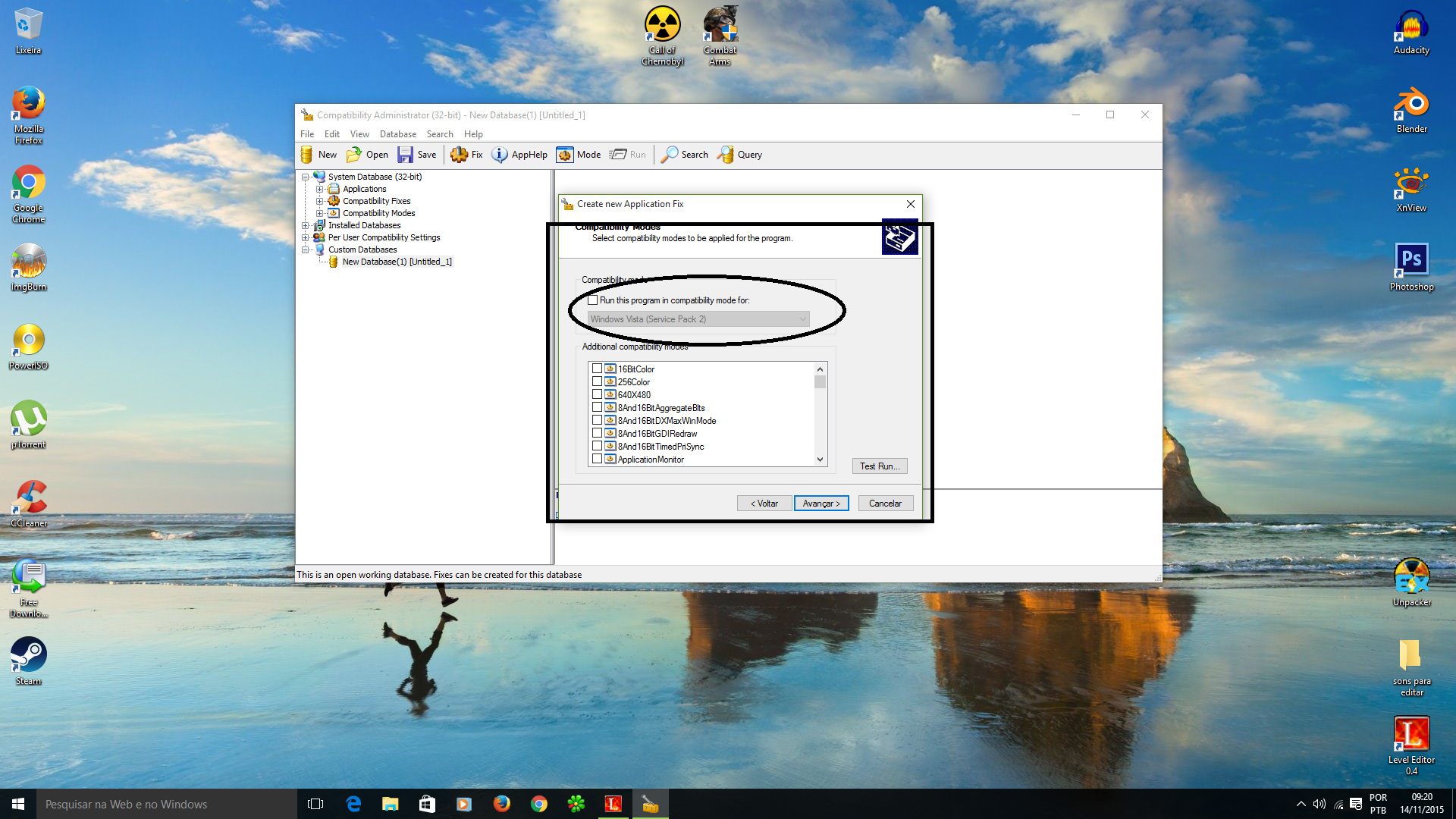The height and width of the screenshot is (819, 1456).
Task: Check the 16BitColor compatibility mode
Action: [598, 369]
